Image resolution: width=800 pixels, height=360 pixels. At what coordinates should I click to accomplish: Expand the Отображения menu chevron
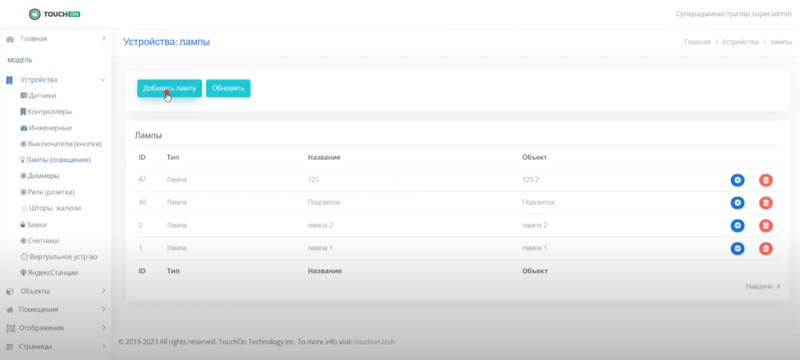point(104,327)
